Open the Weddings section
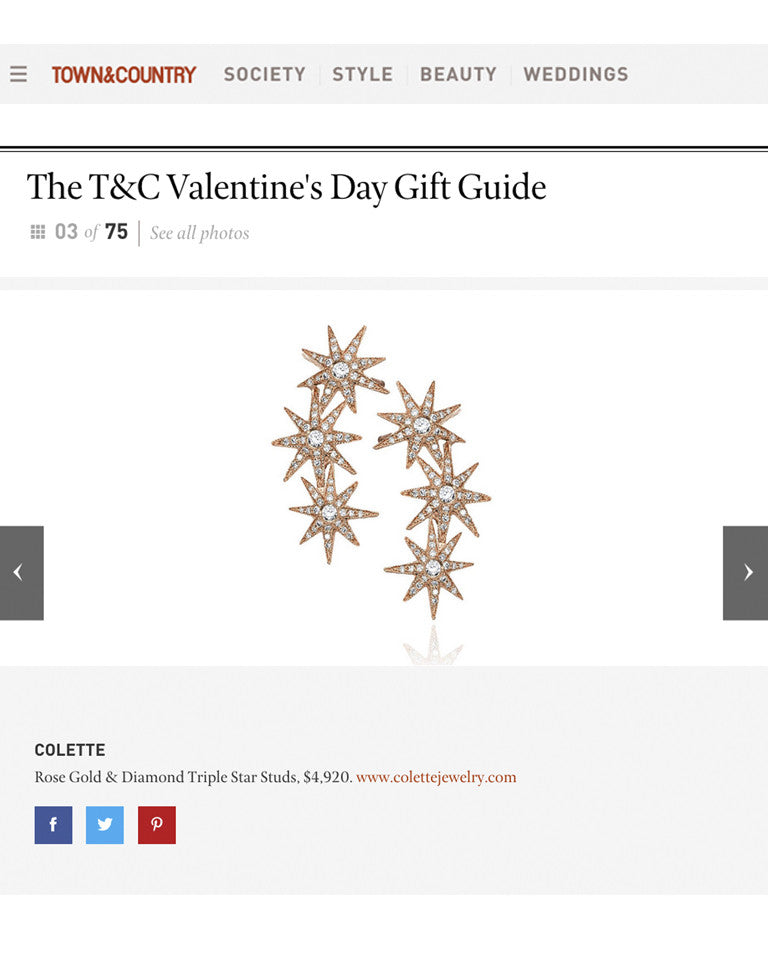The image size is (768, 966). [576, 75]
